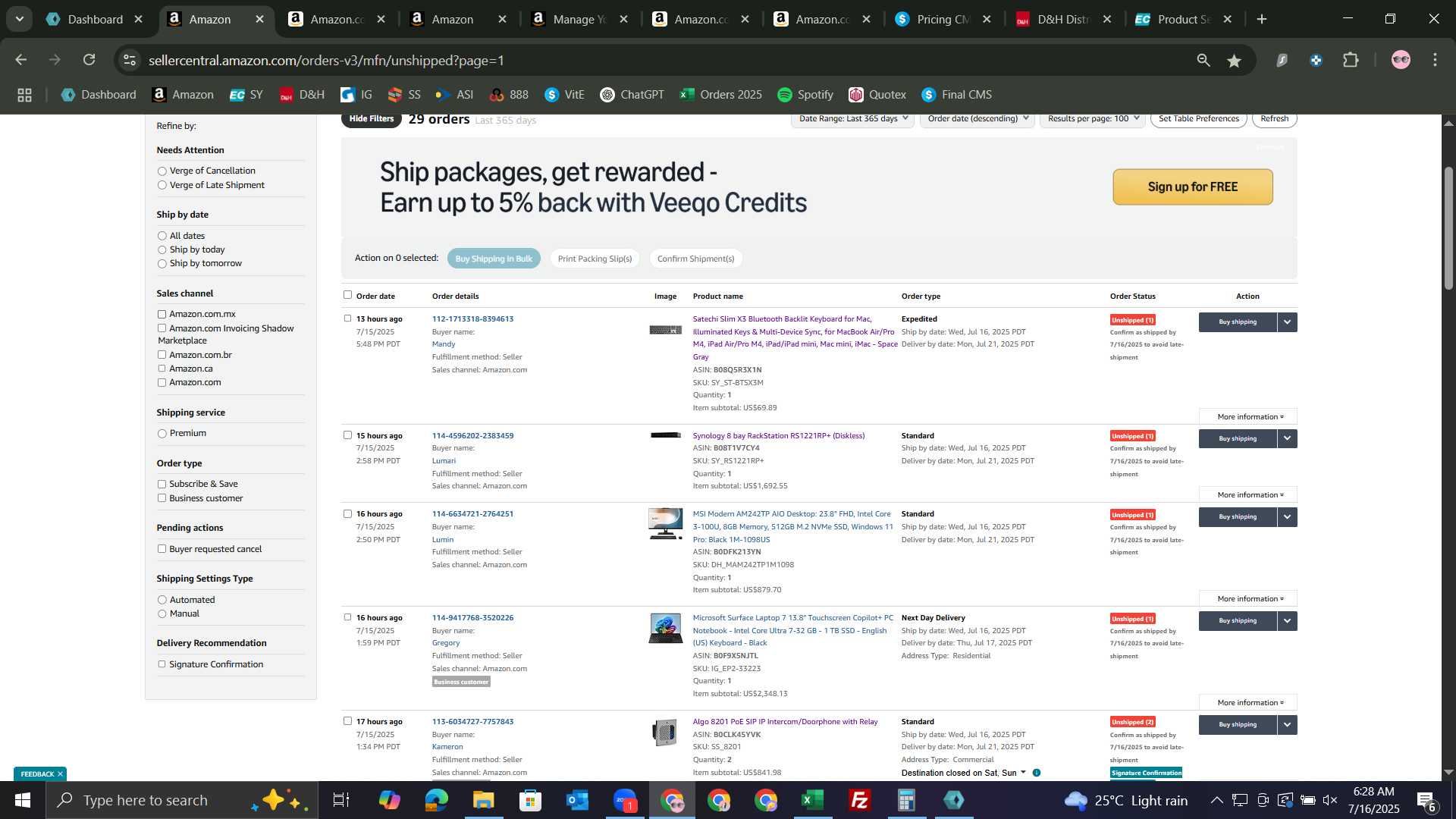Screen dimensions: 1456x819
Task: Open the Order date sort dropdown
Action: pos(977,119)
